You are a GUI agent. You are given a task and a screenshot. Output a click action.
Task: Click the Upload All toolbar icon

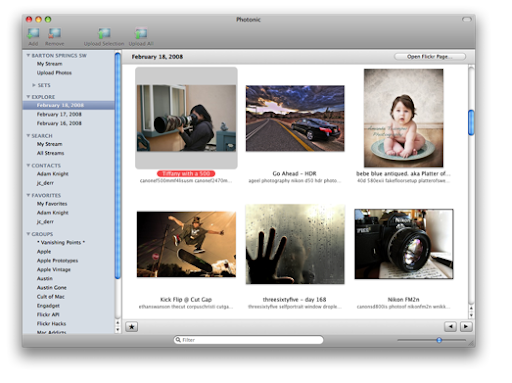tap(141, 33)
